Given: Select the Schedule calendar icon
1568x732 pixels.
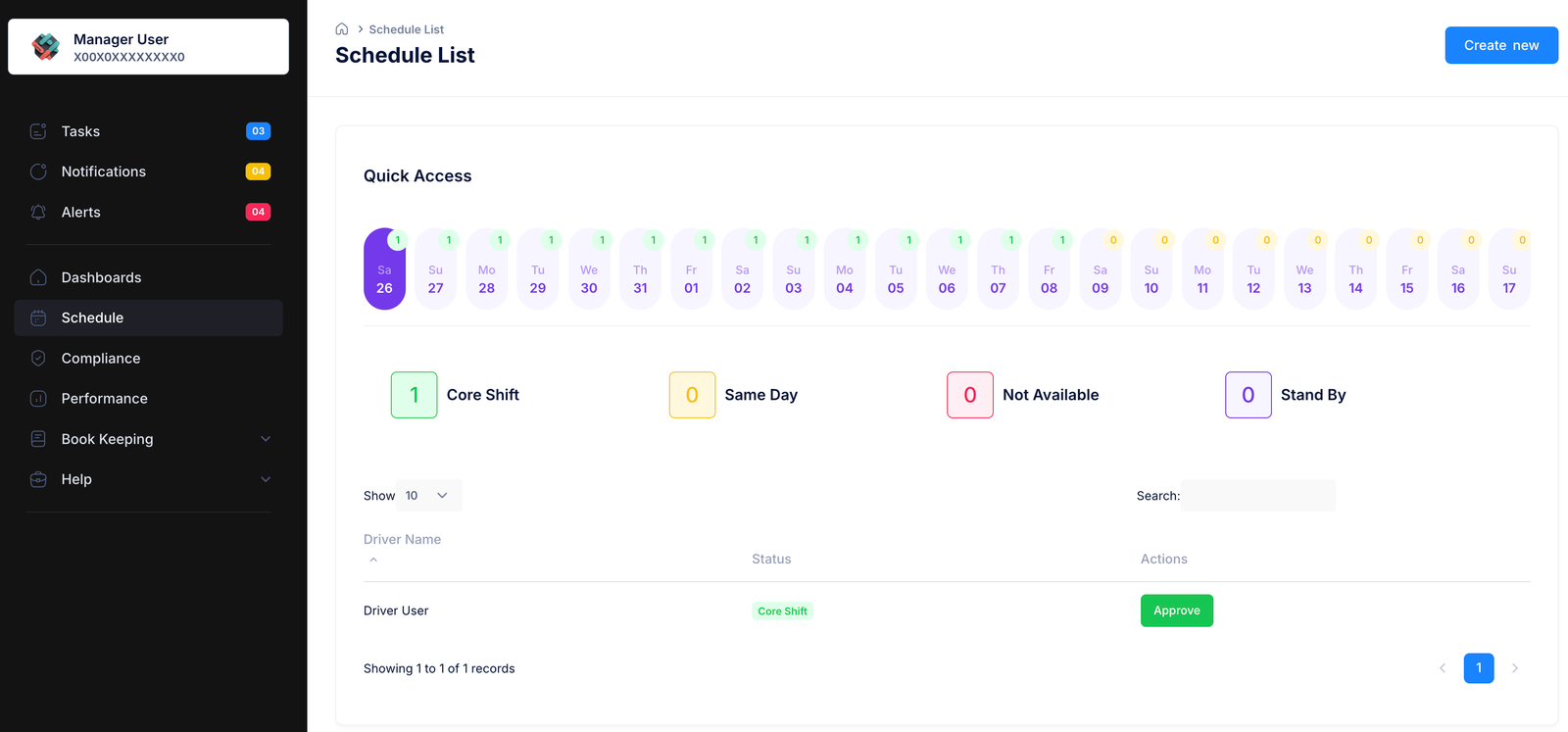Looking at the screenshot, I should tap(37, 317).
